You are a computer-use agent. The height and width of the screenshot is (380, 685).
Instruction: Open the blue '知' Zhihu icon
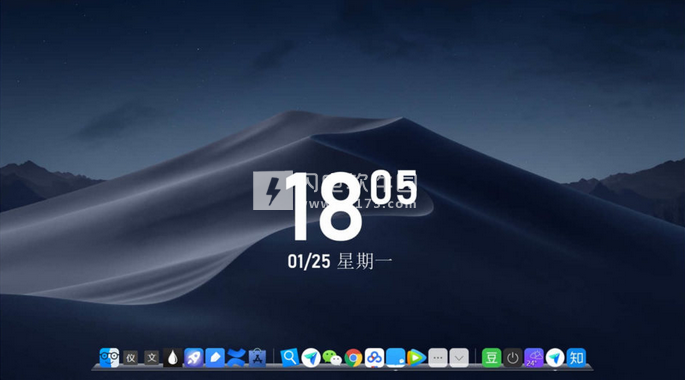click(576, 358)
